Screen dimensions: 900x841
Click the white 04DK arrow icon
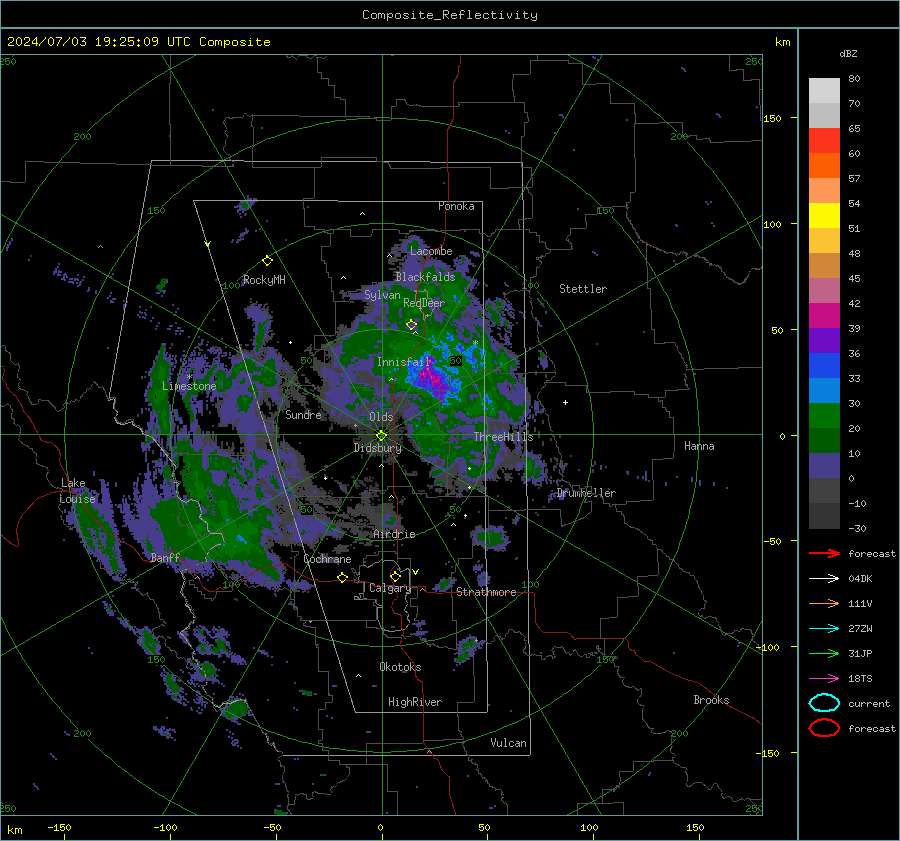824,579
